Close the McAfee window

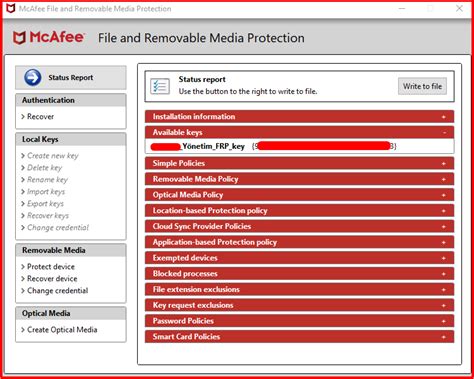[x=459, y=8]
